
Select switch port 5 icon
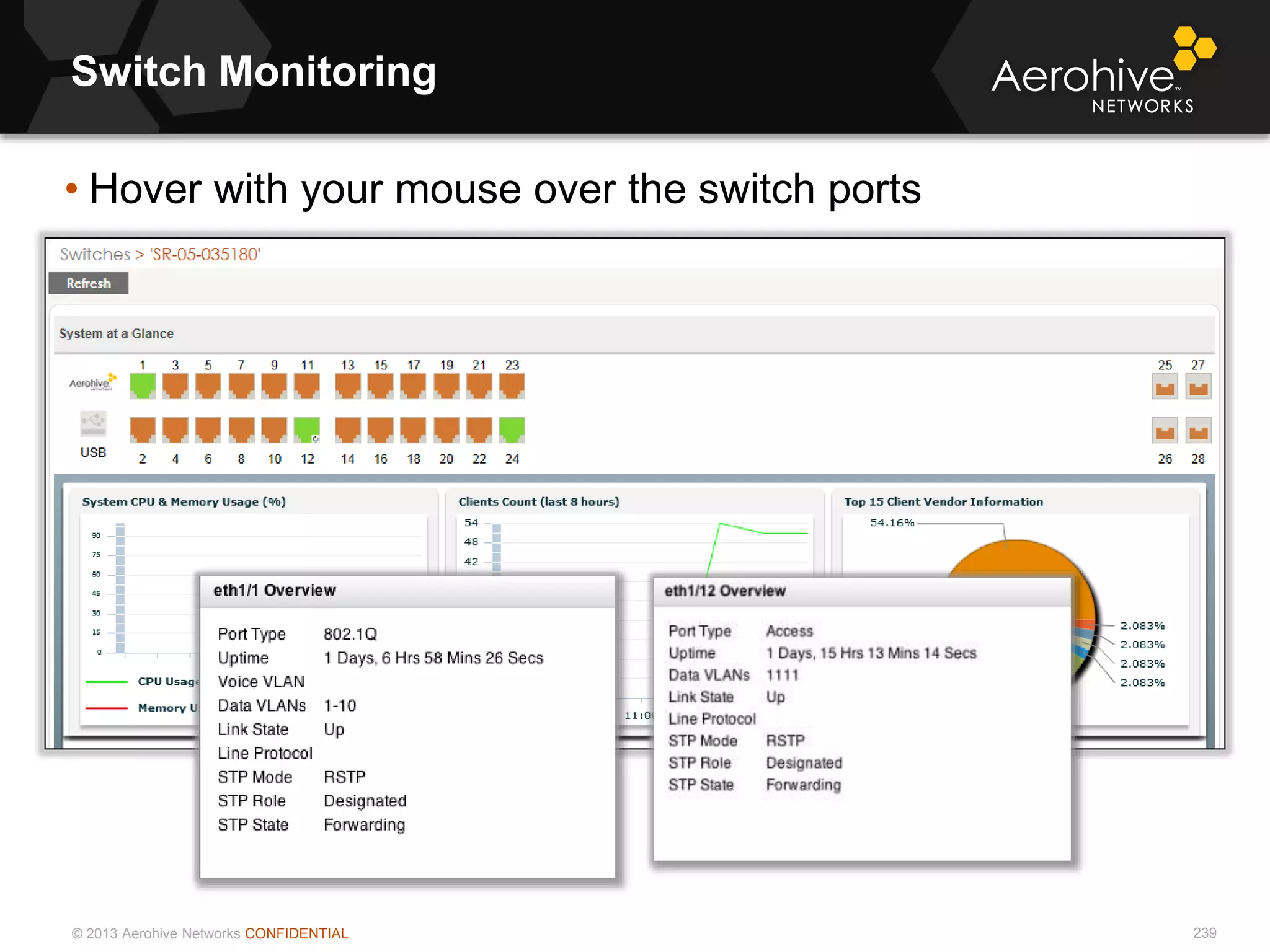tap(208, 386)
